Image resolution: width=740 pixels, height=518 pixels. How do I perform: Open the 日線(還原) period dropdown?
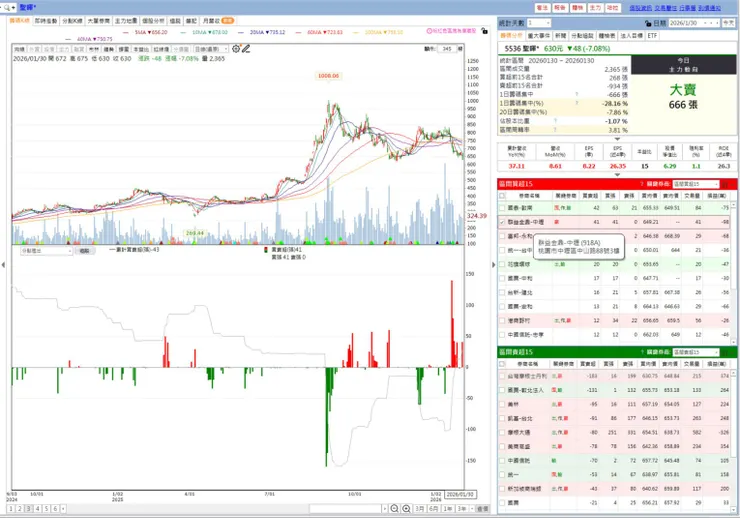pyautogui.click(x=210, y=49)
